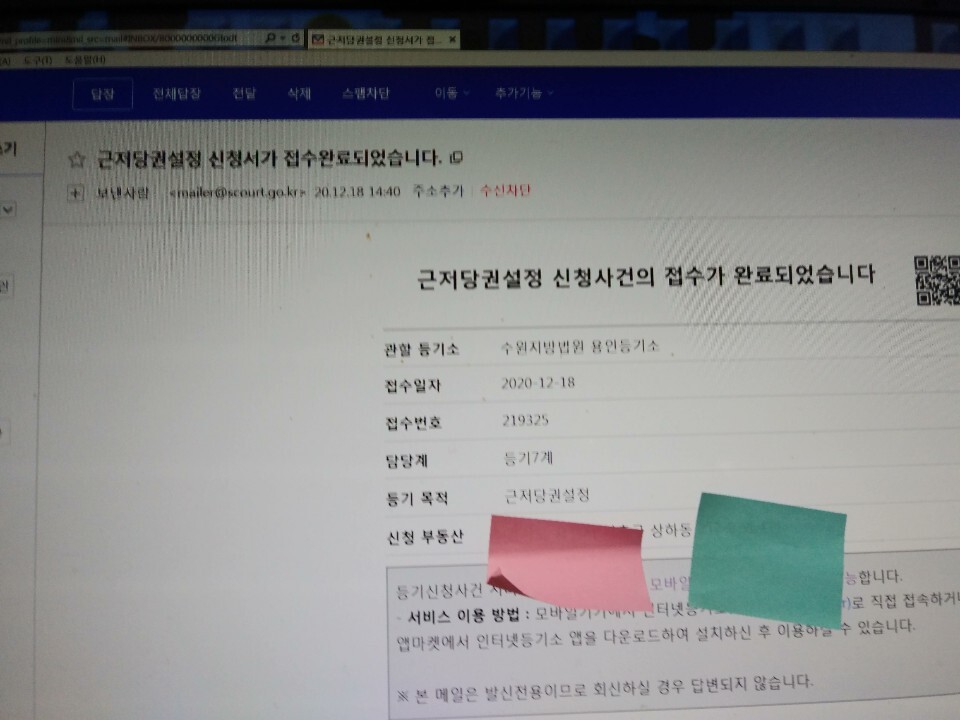Select receipt number 219325
Viewport: 960px width, 720px height.
tap(525, 421)
